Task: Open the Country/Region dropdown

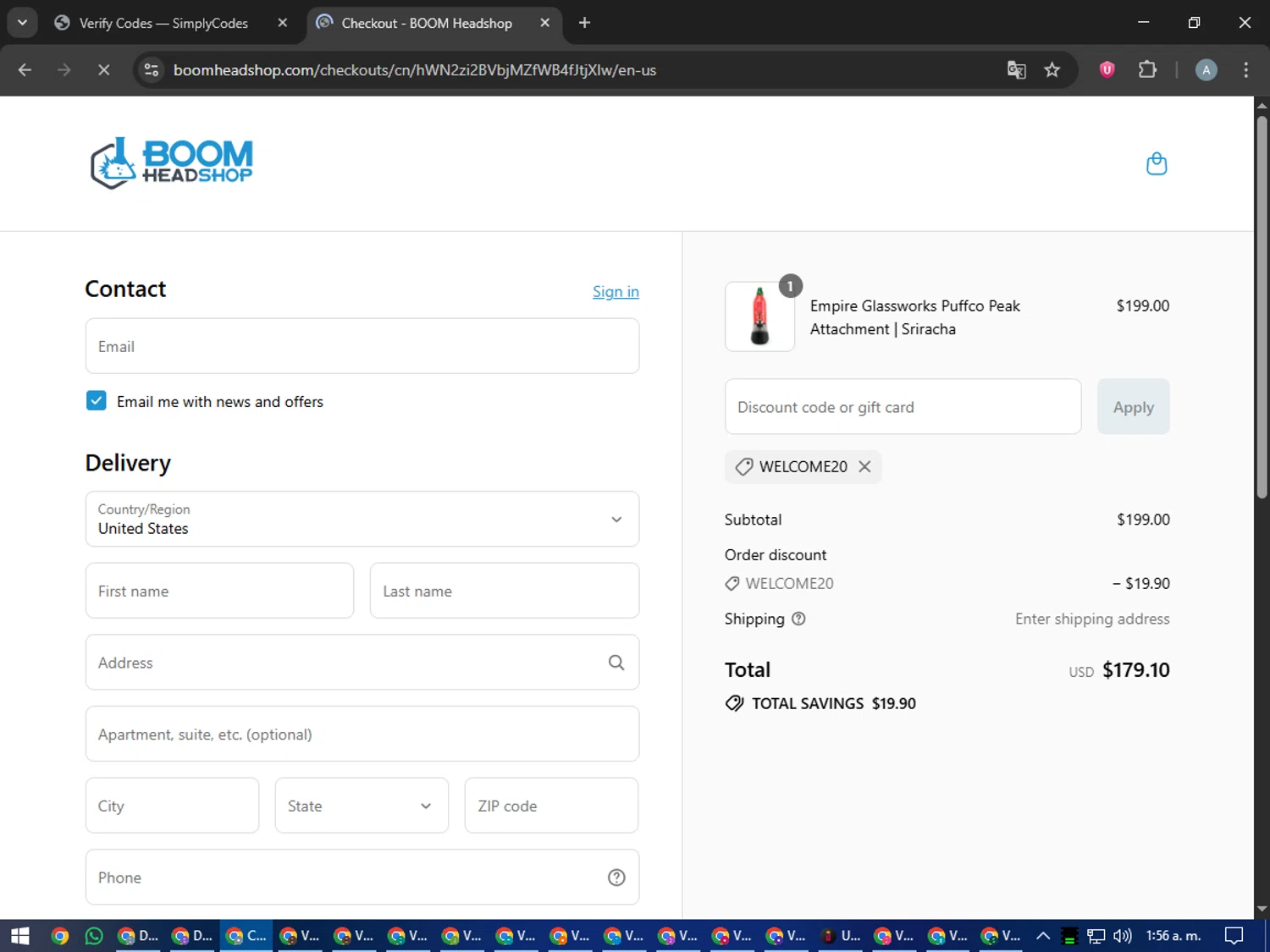Action: click(362, 519)
